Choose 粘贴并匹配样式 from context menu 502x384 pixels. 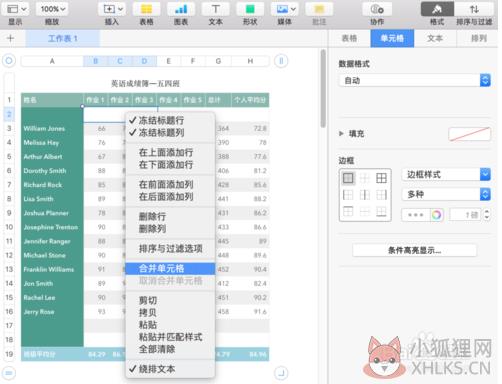click(x=170, y=337)
